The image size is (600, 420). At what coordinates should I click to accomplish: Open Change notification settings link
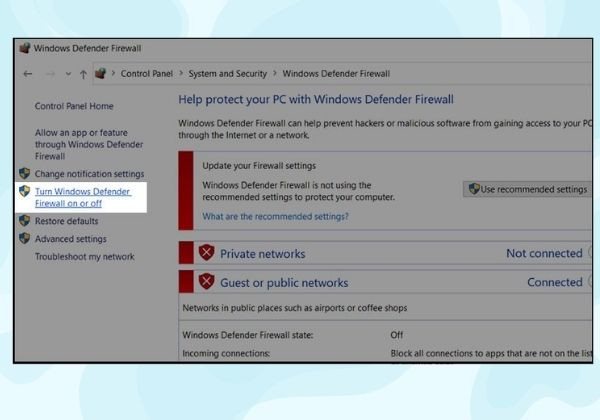89,174
